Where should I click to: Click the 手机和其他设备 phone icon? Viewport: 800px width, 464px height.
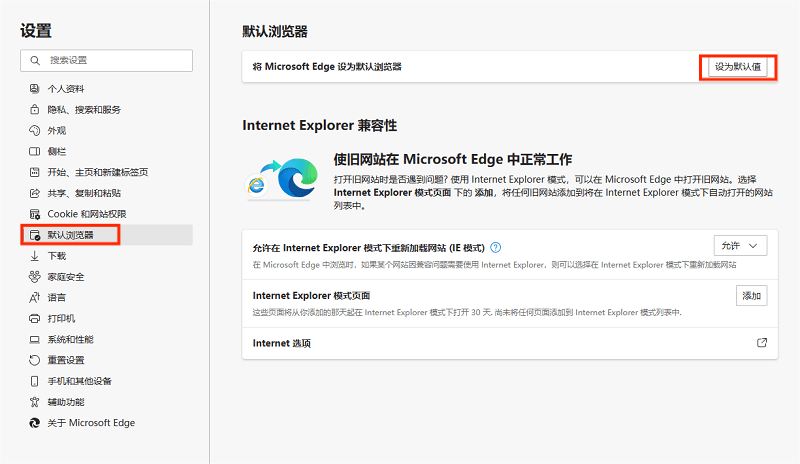point(34,381)
